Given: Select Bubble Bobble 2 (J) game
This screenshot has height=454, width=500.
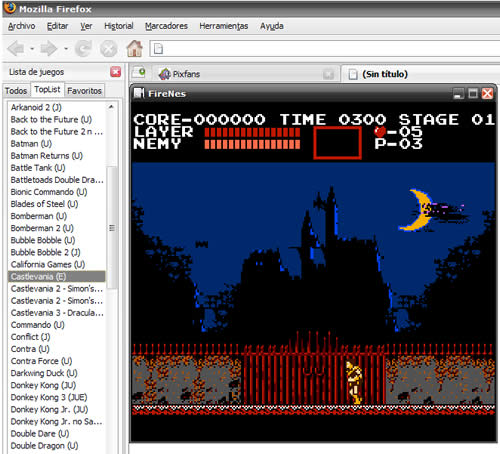Looking at the screenshot, I should pos(57,252).
